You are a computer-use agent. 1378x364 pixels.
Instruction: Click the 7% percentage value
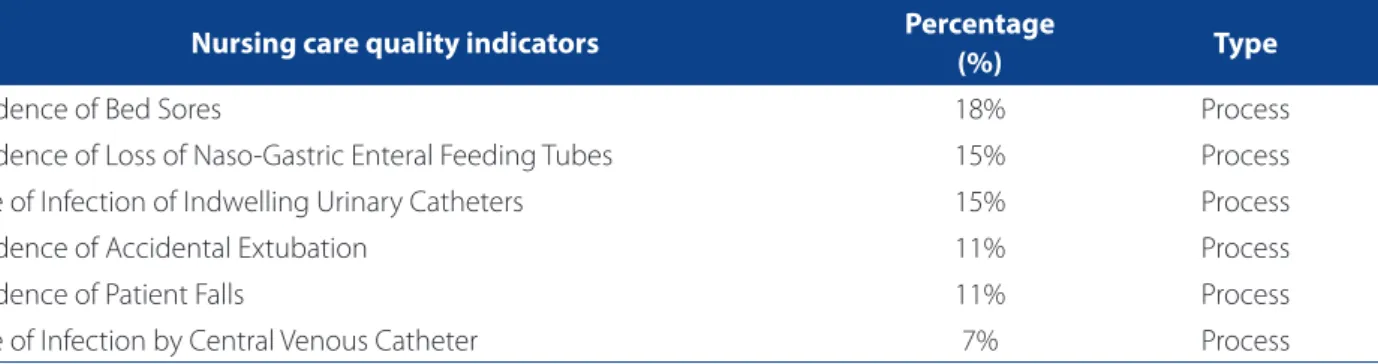tap(979, 340)
